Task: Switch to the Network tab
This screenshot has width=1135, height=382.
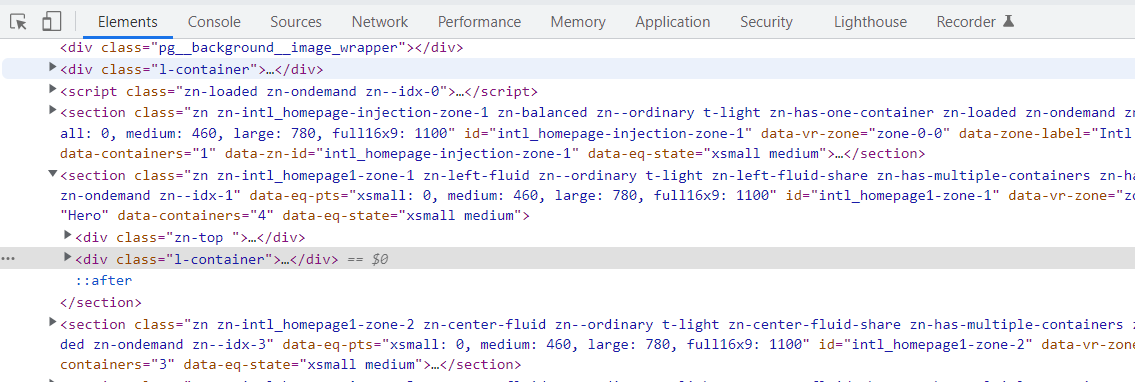Action: click(x=380, y=22)
